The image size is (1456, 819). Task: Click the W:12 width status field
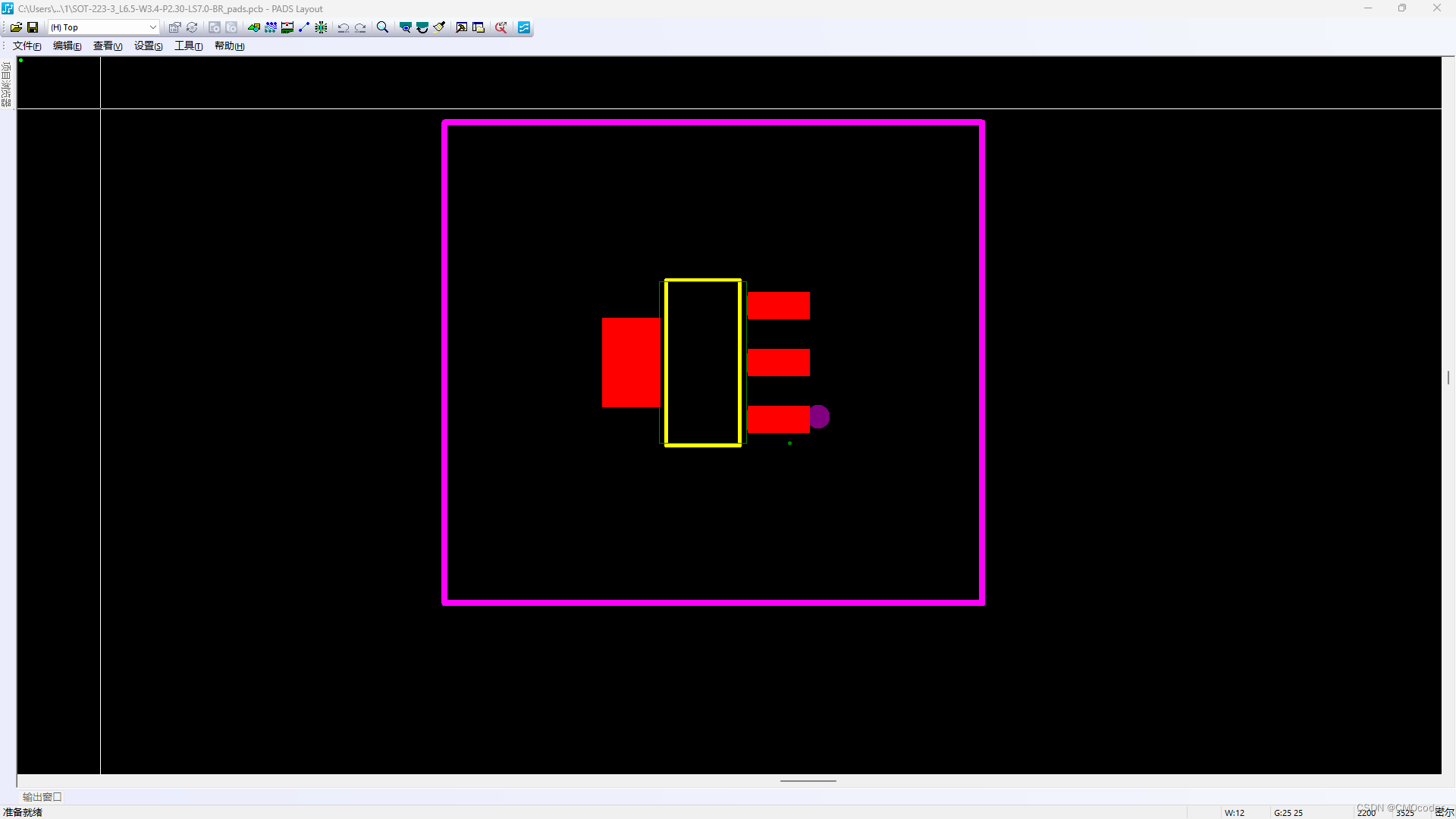pyautogui.click(x=1235, y=812)
